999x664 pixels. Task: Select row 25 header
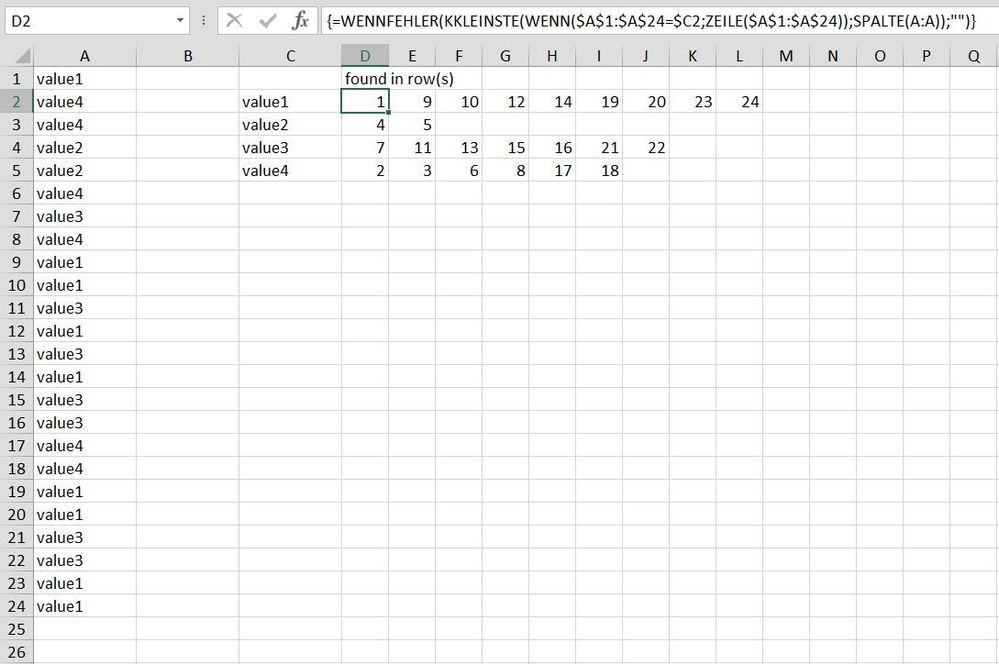[17, 630]
